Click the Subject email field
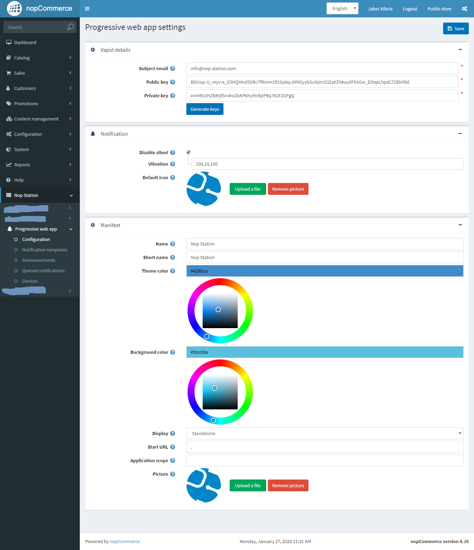Image resolution: width=474 pixels, height=550 pixels. click(x=322, y=68)
